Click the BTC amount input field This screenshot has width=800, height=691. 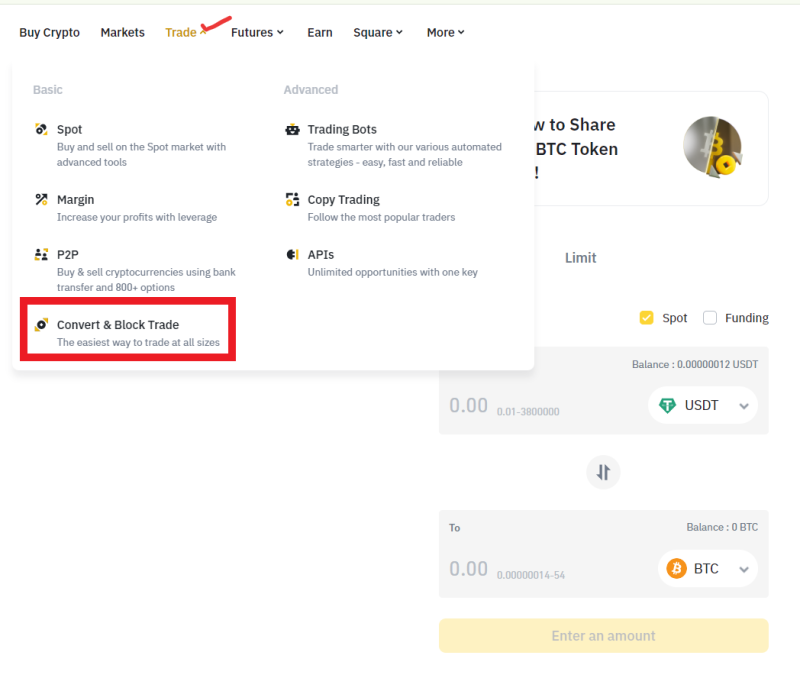468,569
